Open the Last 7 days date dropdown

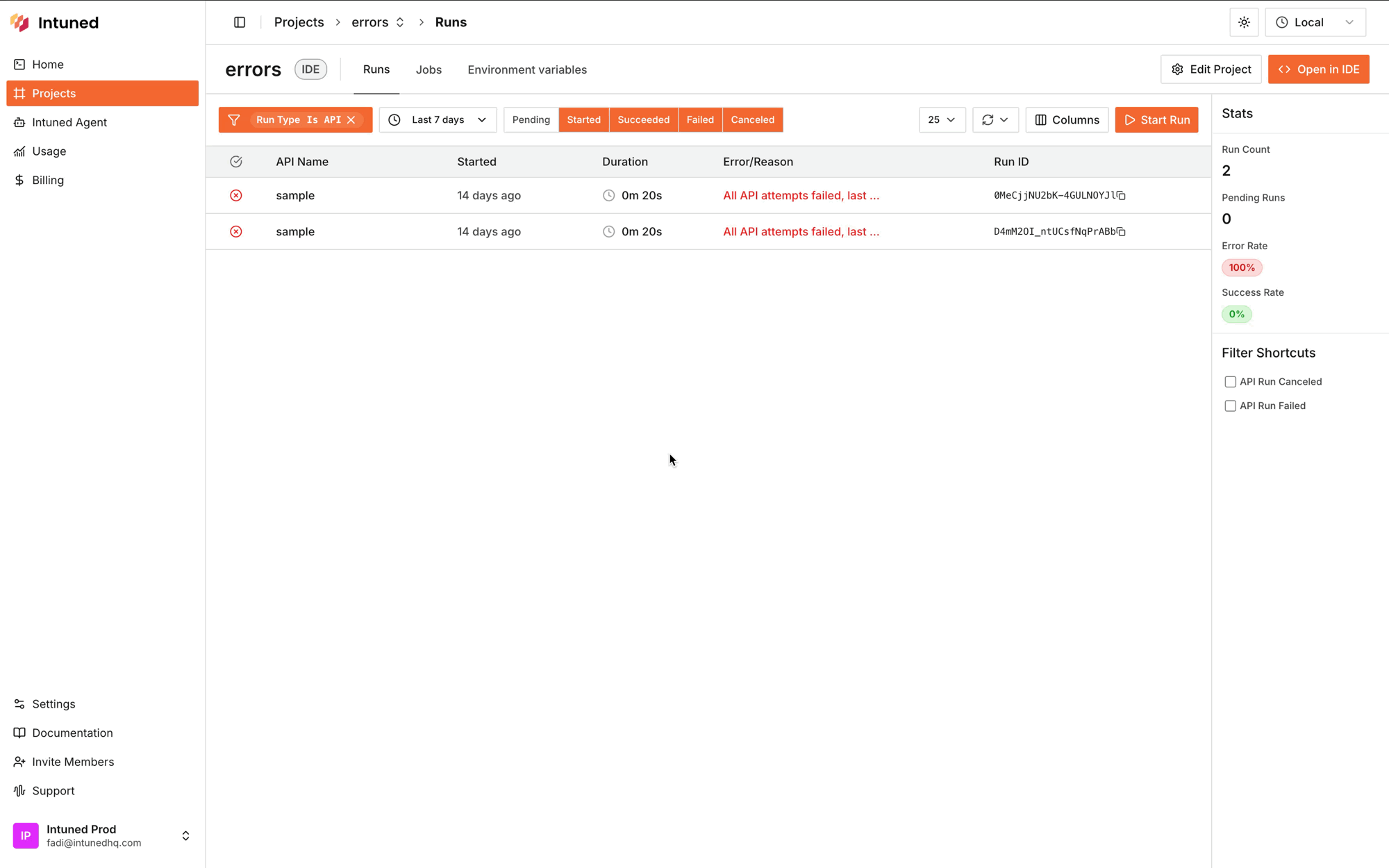pos(438,119)
